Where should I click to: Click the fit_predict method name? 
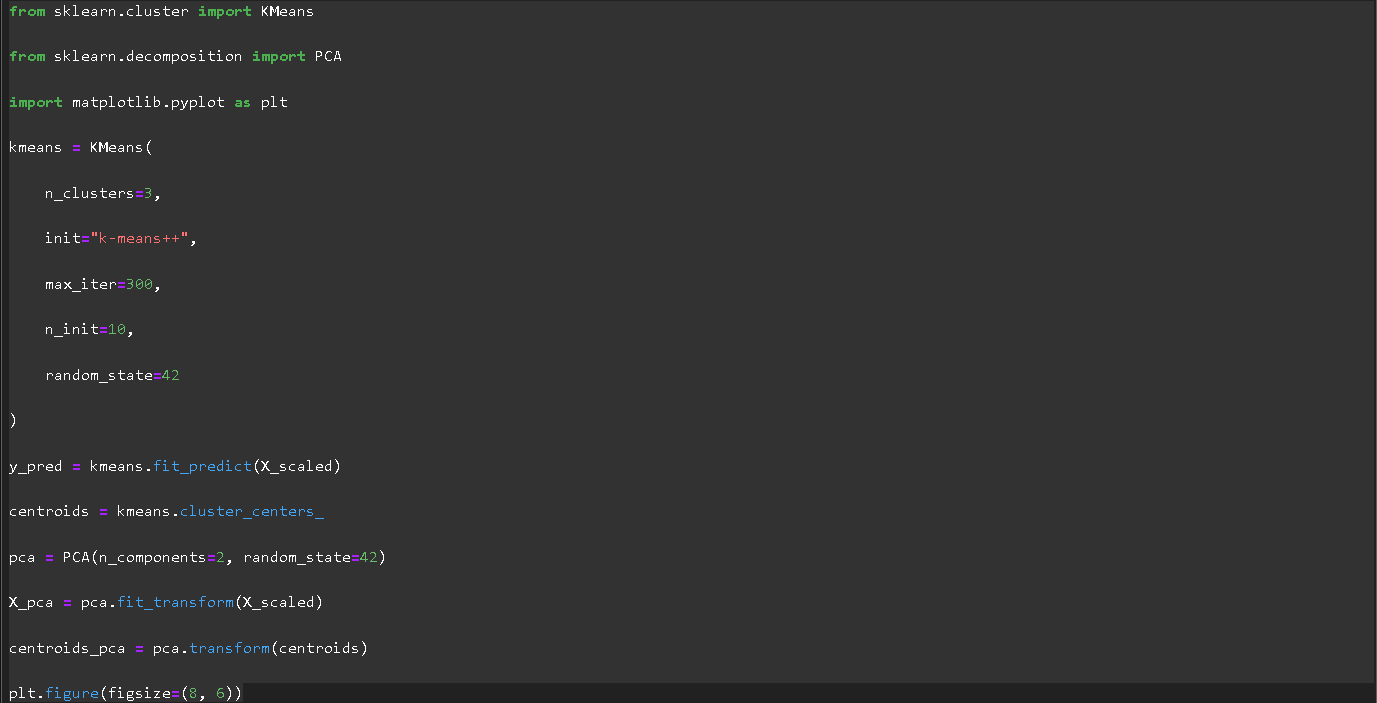point(202,466)
